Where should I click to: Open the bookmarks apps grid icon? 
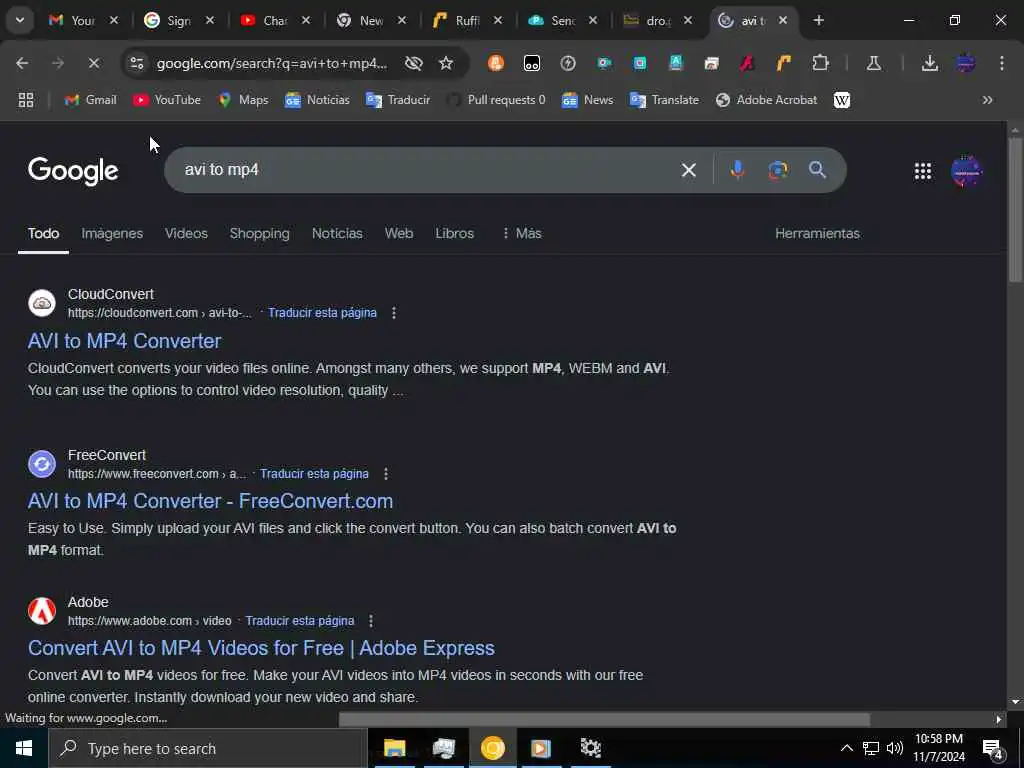pos(26,100)
